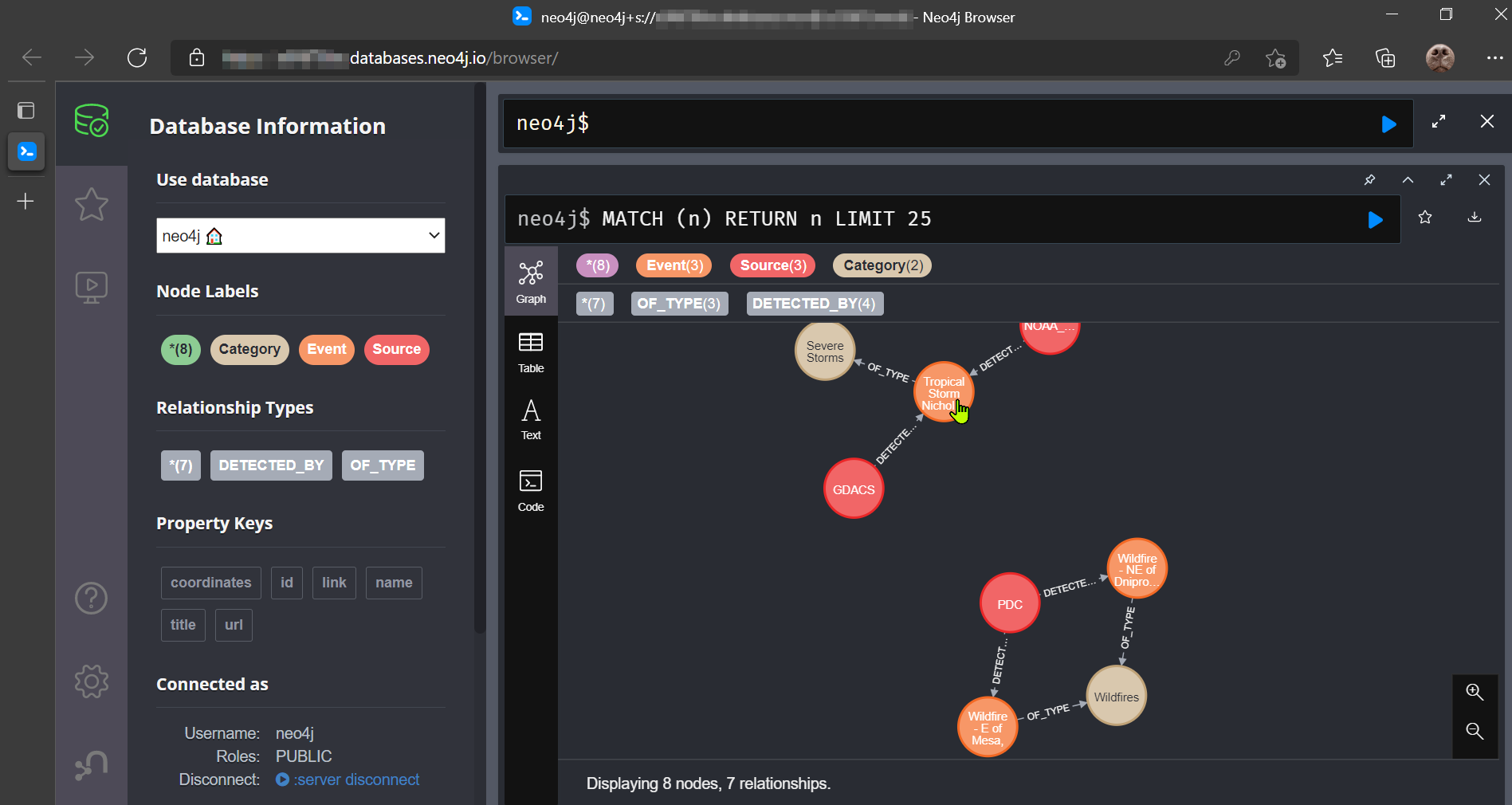The height and width of the screenshot is (805, 1512).
Task: Click the empty neo4j$ query editor
Action: pyautogui.click(x=941, y=124)
